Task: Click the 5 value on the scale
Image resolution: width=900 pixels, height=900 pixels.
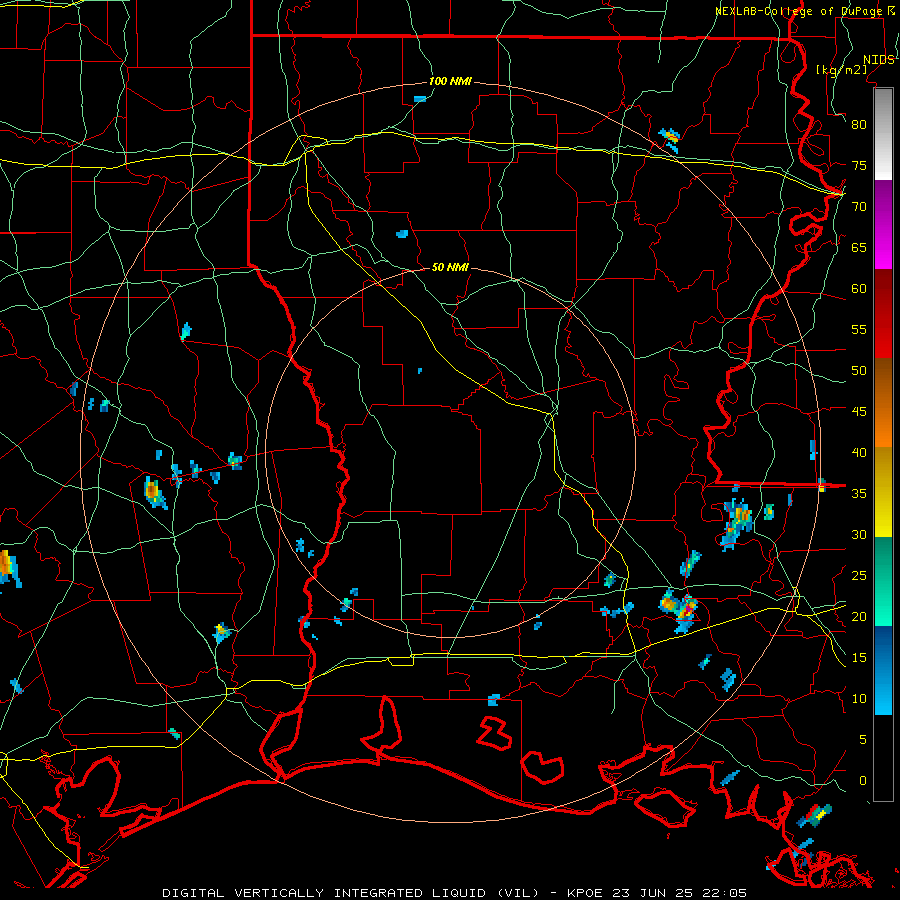Action: 863,740
